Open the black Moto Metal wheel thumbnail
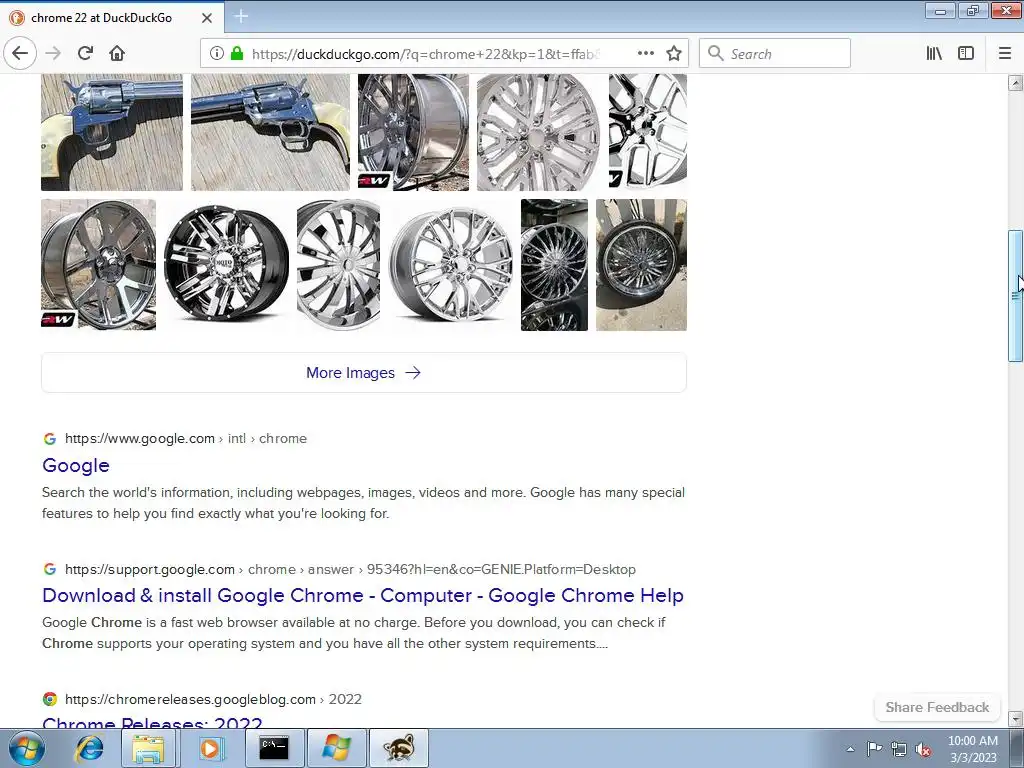 point(226,264)
